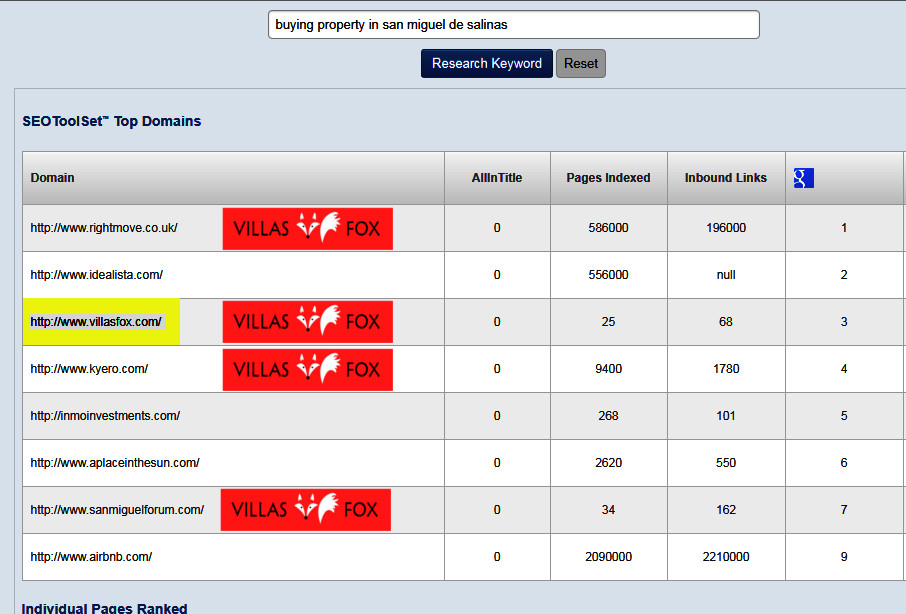Select inbound links value 68
Viewport: 906px width, 614px height.
[x=726, y=322]
